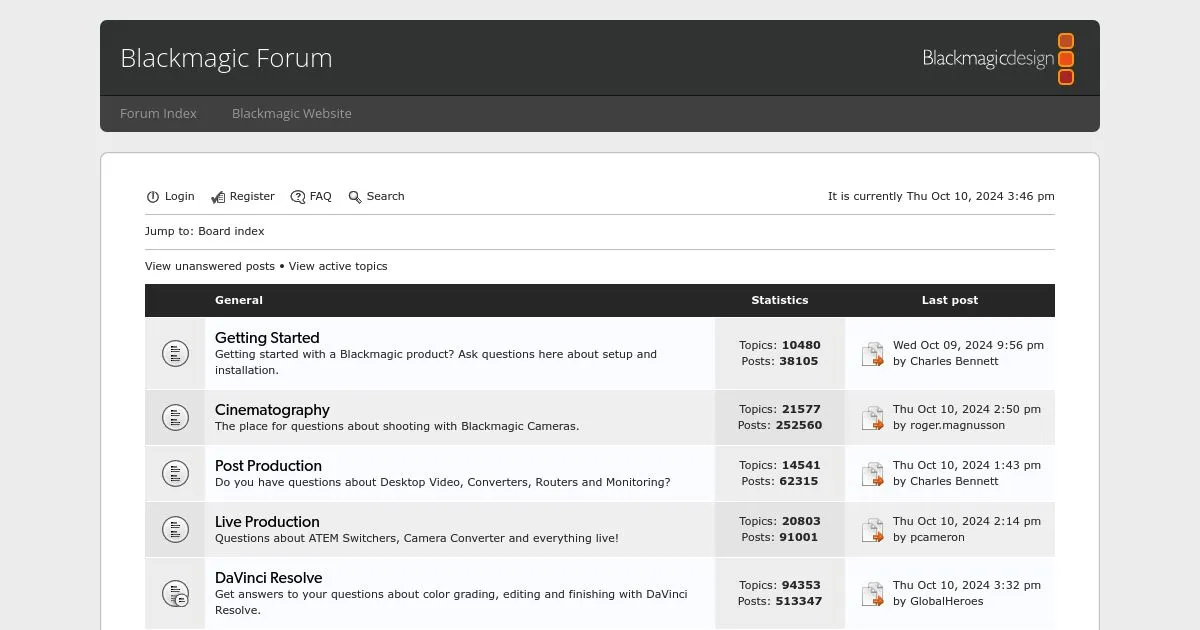Image resolution: width=1200 pixels, height=630 pixels.
Task: Click posts count 252560
Action: [x=798, y=425]
